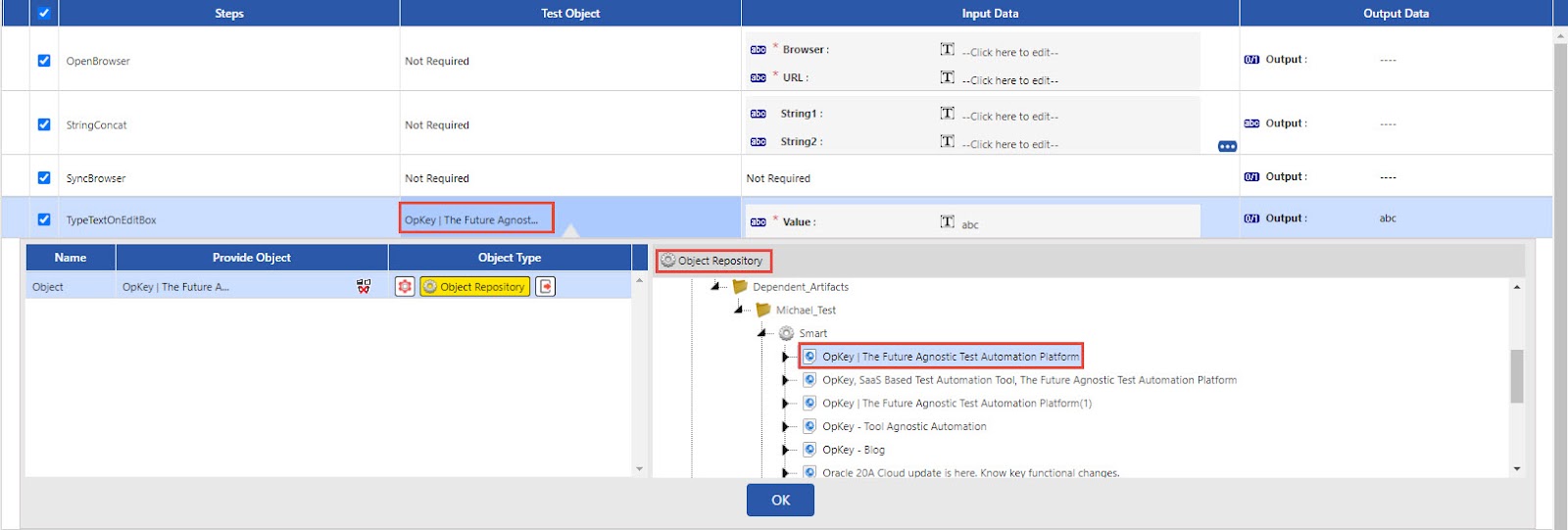Click the Provide Object panel scroll up arrow
The height and width of the screenshot is (530, 1568).
click(639, 280)
